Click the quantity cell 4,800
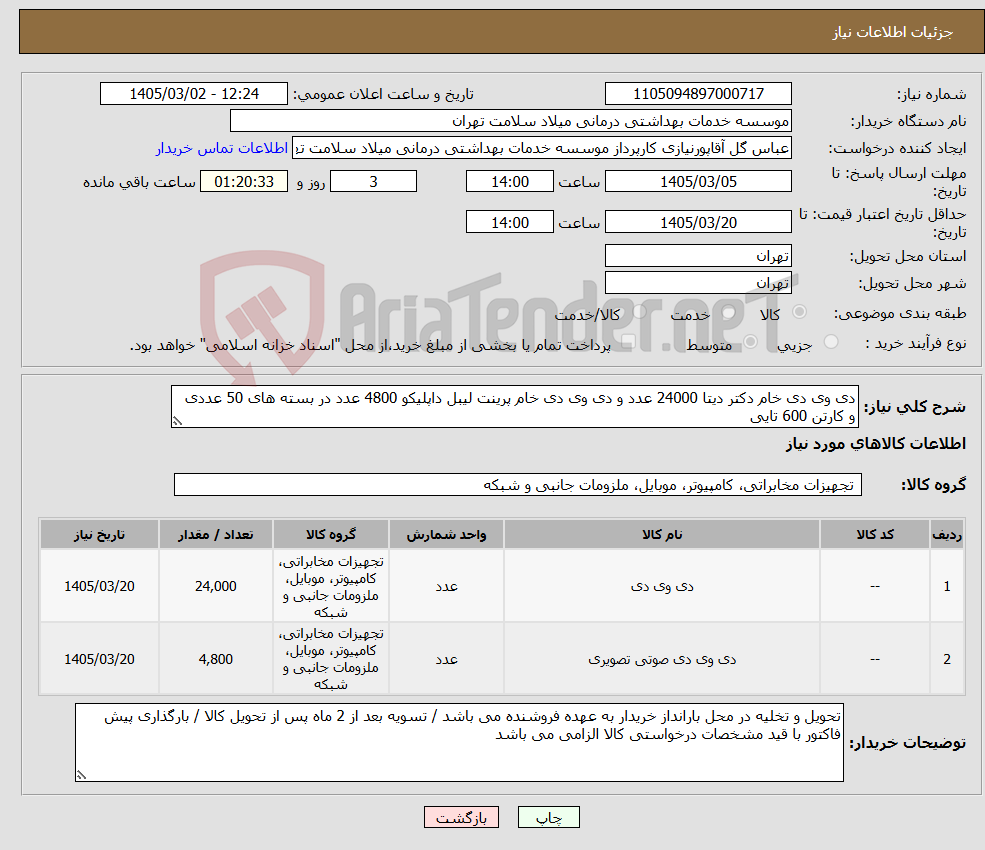The height and width of the screenshot is (850, 985). [x=215, y=659]
